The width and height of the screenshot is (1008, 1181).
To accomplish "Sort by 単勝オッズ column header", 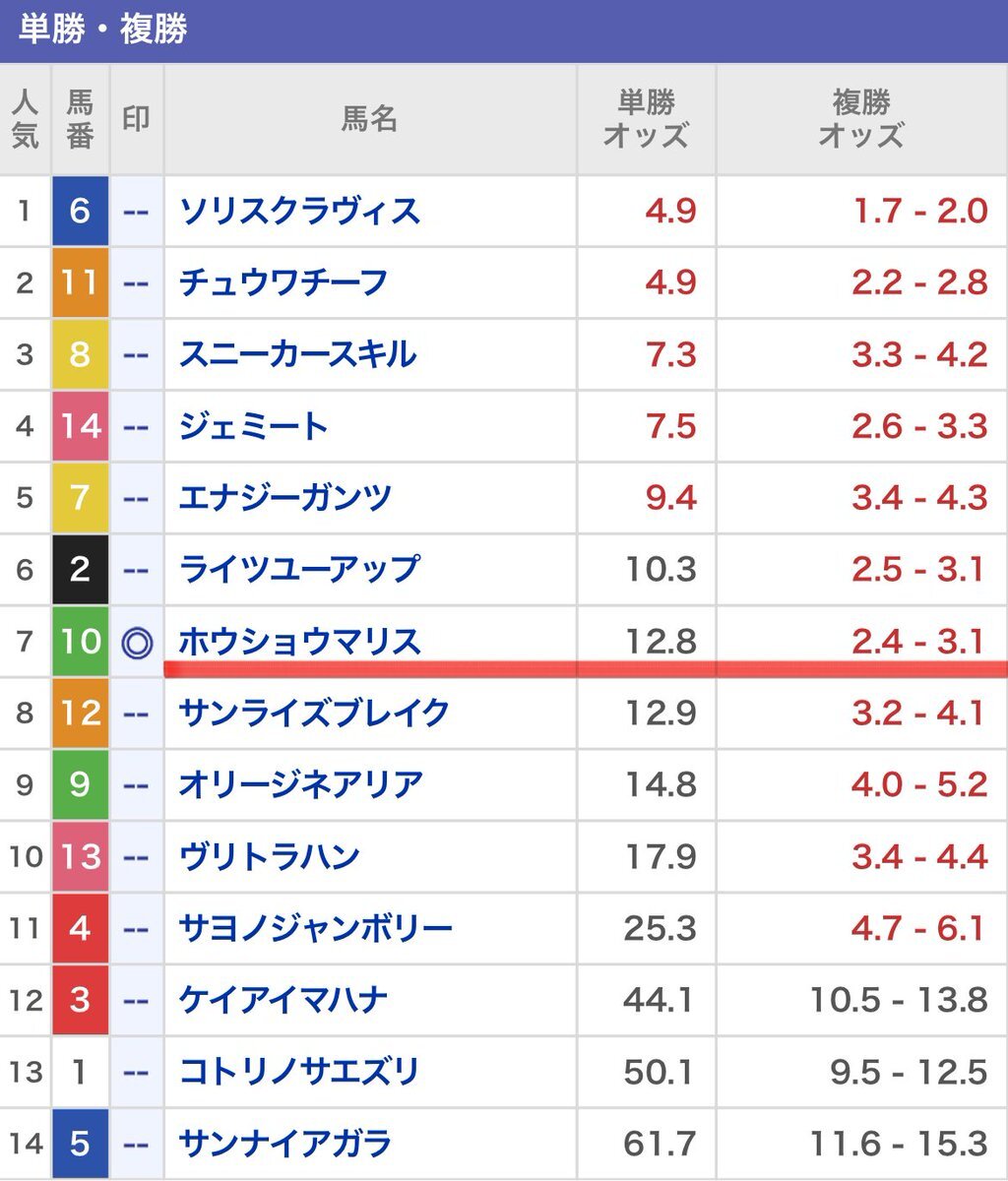I will point(646,119).
